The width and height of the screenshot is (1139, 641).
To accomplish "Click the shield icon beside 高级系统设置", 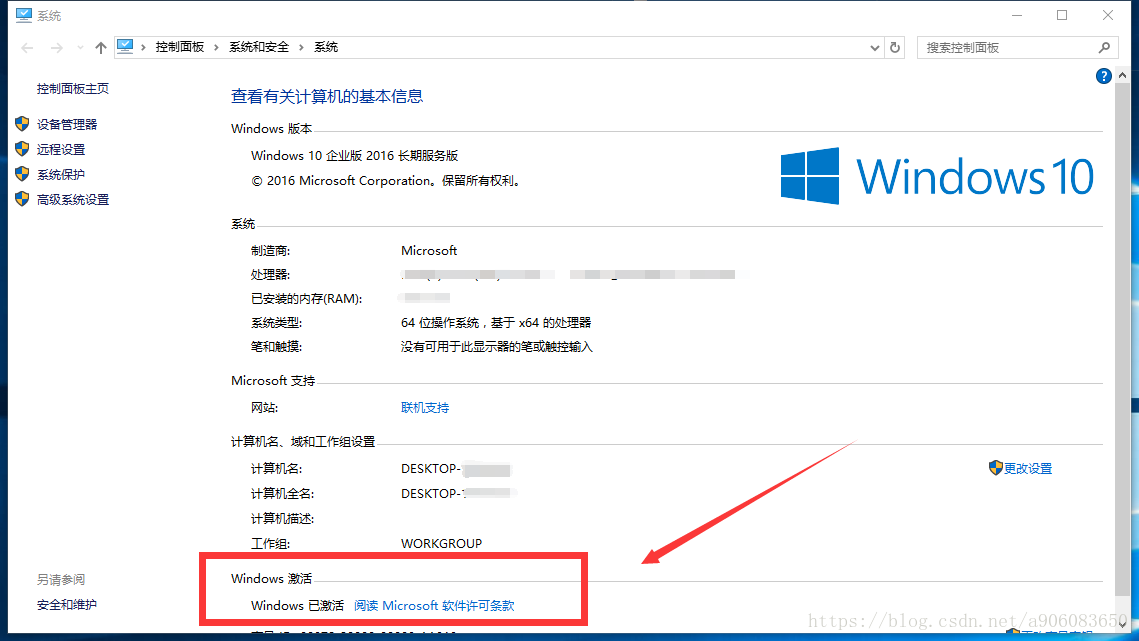I will [22, 198].
